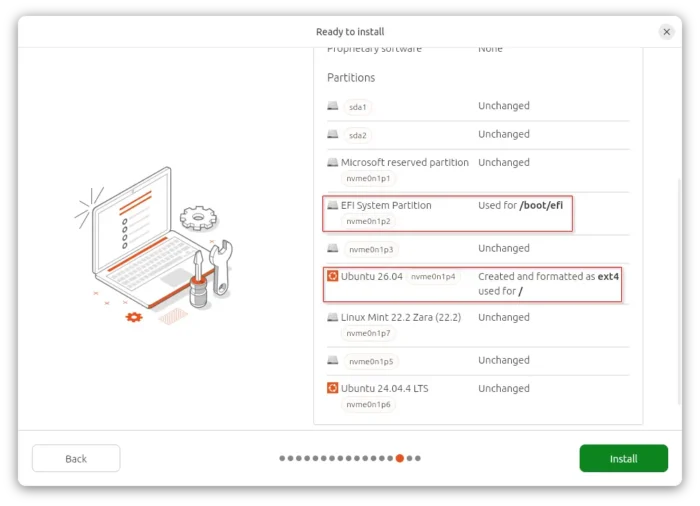Click the first progress indicator dot
Image resolution: width=700 pixels, height=506 pixels.
pos(282,458)
